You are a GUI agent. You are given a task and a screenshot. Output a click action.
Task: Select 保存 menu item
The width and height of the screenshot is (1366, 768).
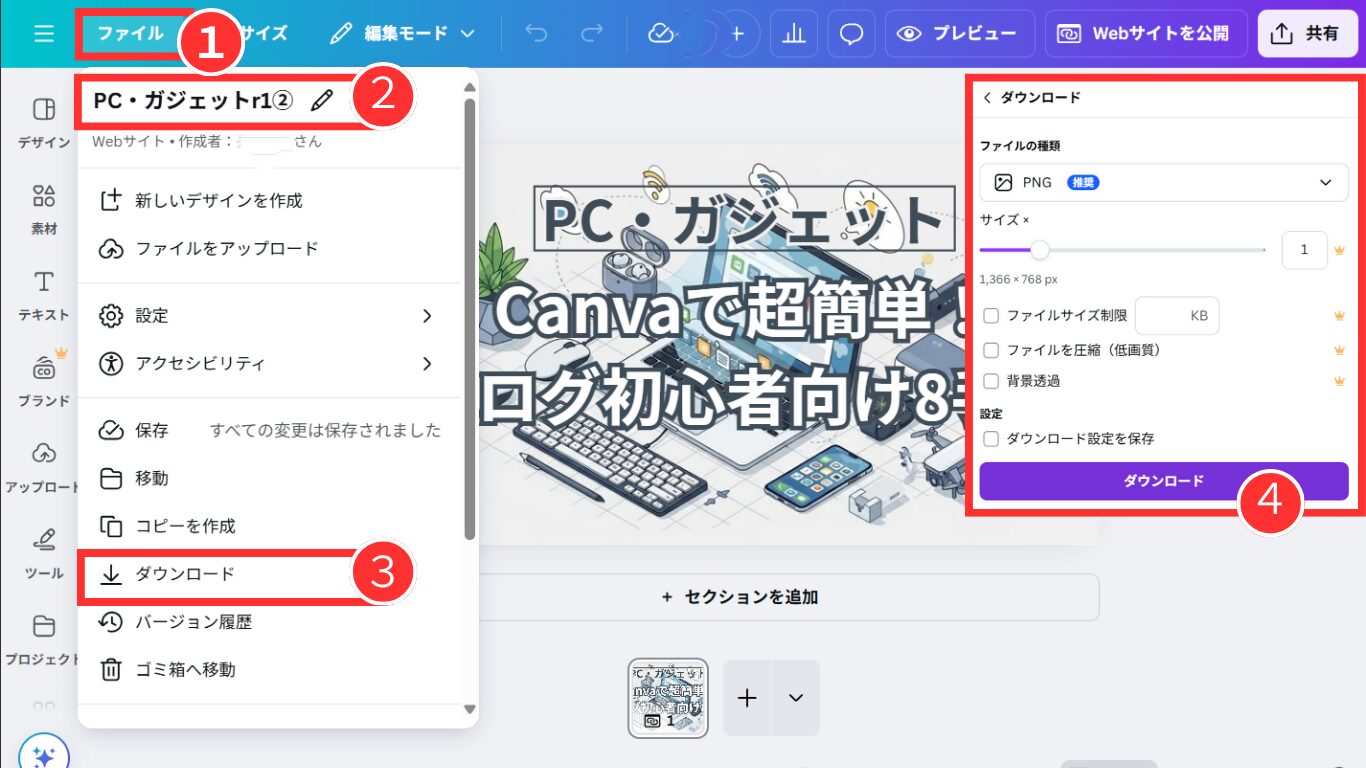click(270, 430)
